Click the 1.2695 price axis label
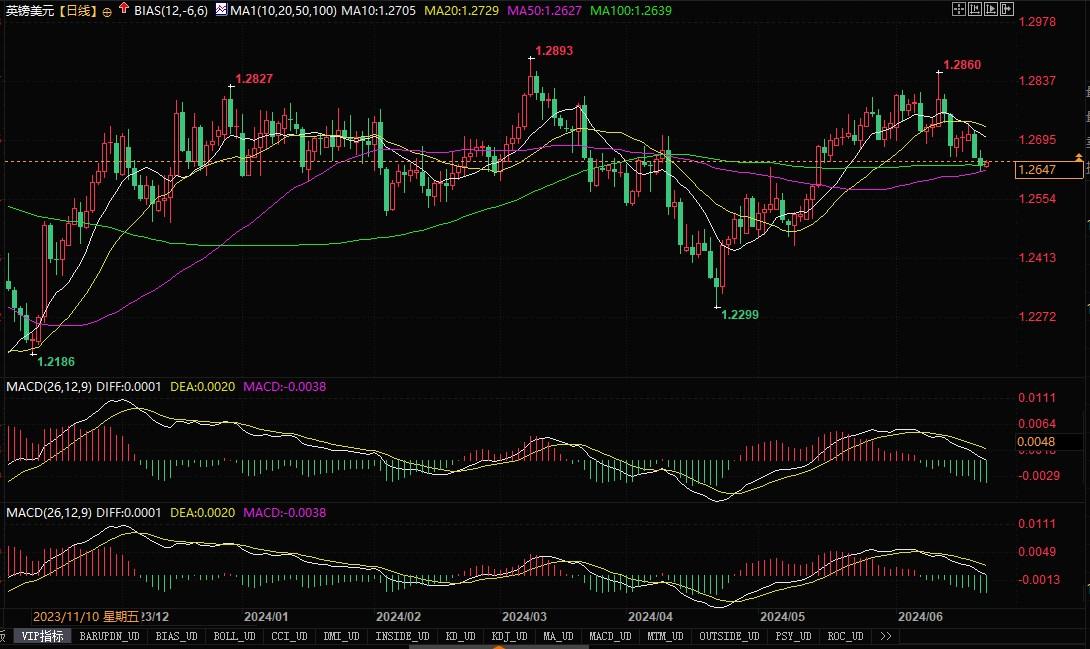The height and width of the screenshot is (649, 1090). 1036,140
